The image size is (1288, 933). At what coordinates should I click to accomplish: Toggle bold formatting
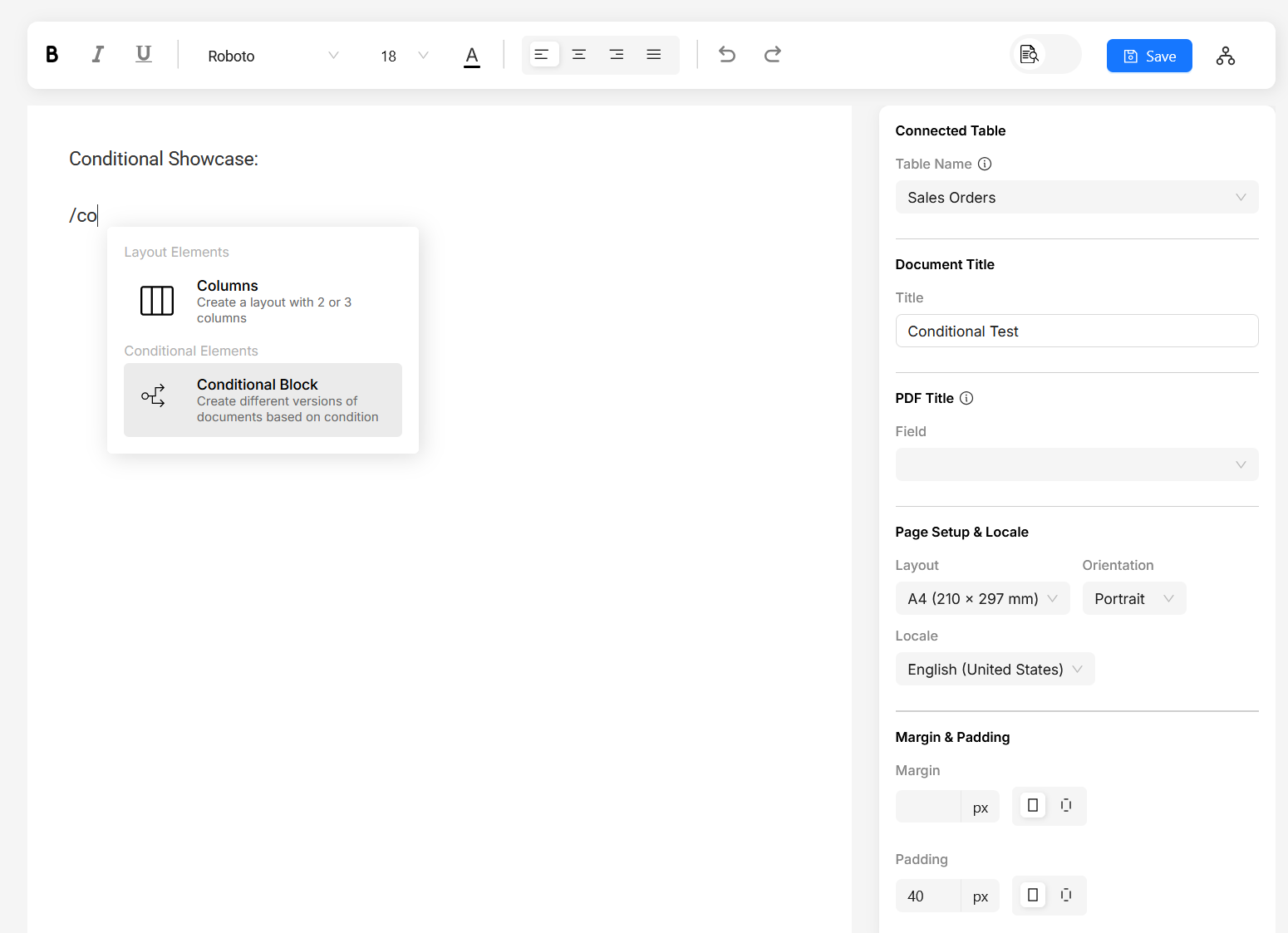click(52, 55)
